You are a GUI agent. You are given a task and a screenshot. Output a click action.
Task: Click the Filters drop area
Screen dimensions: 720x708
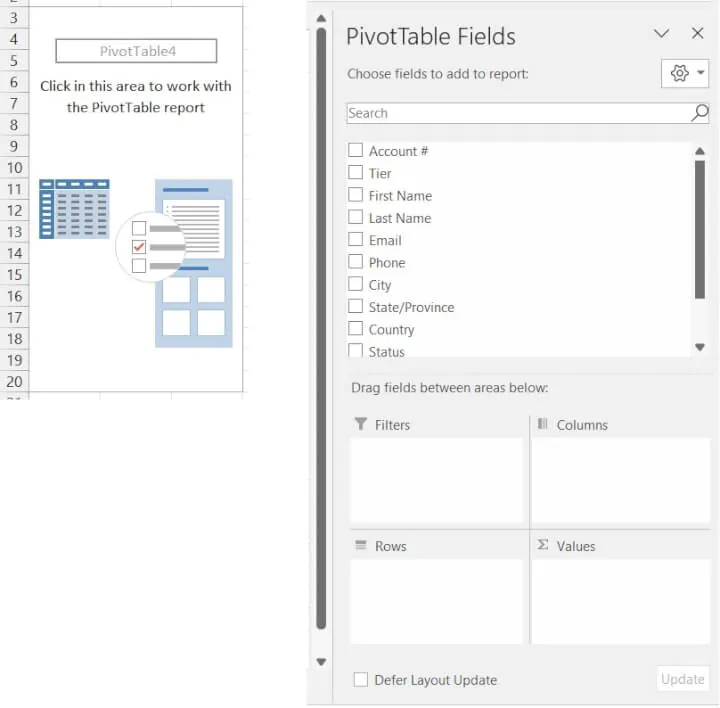(x=436, y=480)
